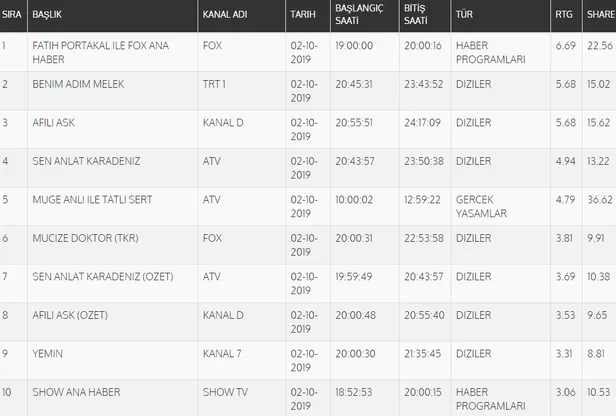
Task: Click the TRT 1 channel cell
Action: click(x=216, y=84)
